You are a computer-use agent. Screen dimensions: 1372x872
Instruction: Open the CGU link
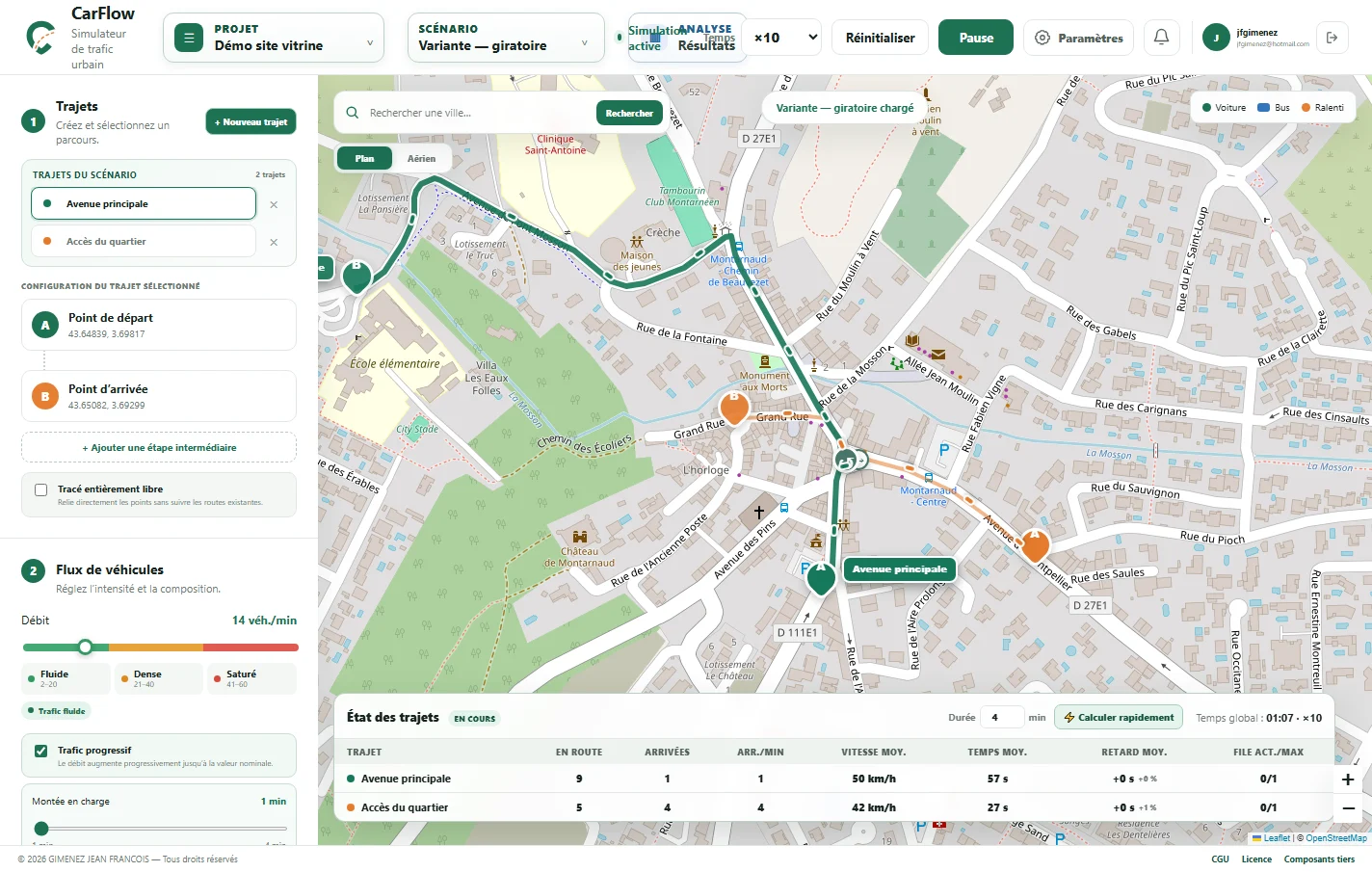pos(1220,859)
